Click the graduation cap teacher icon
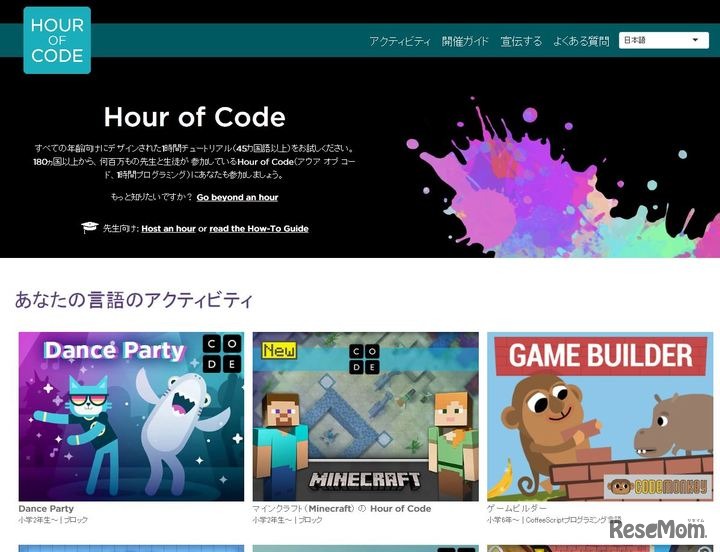This screenshot has height=552, width=720. 90,227
